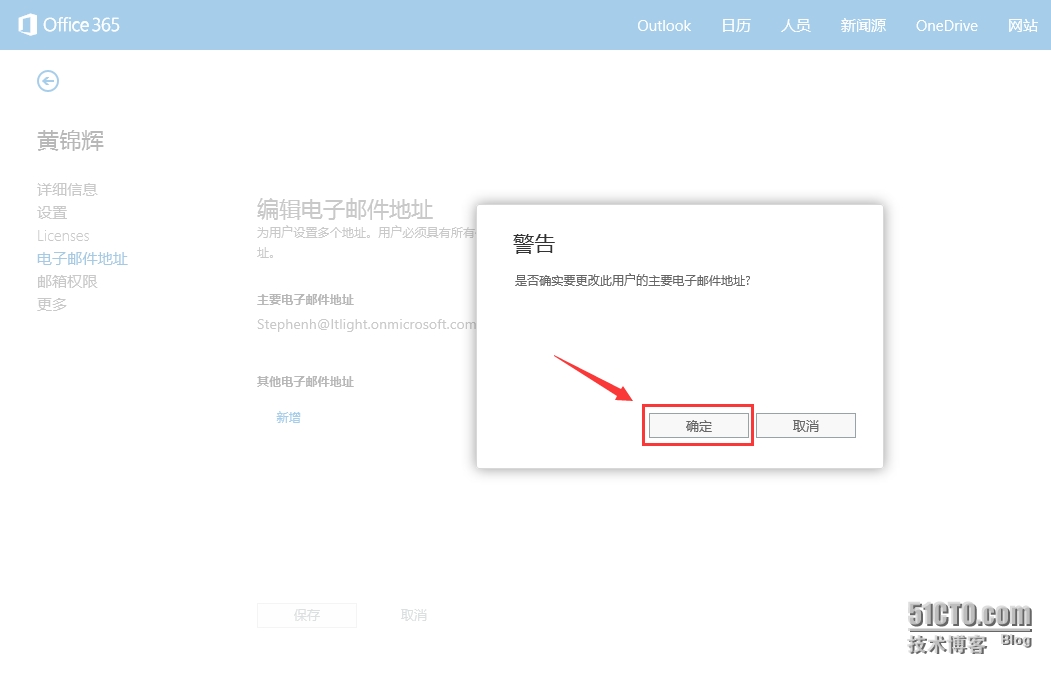The width and height of the screenshot is (1051, 673).
Task: Click the primary email address Stephenh@ltlight.onmicrosoft.com
Action: point(366,324)
